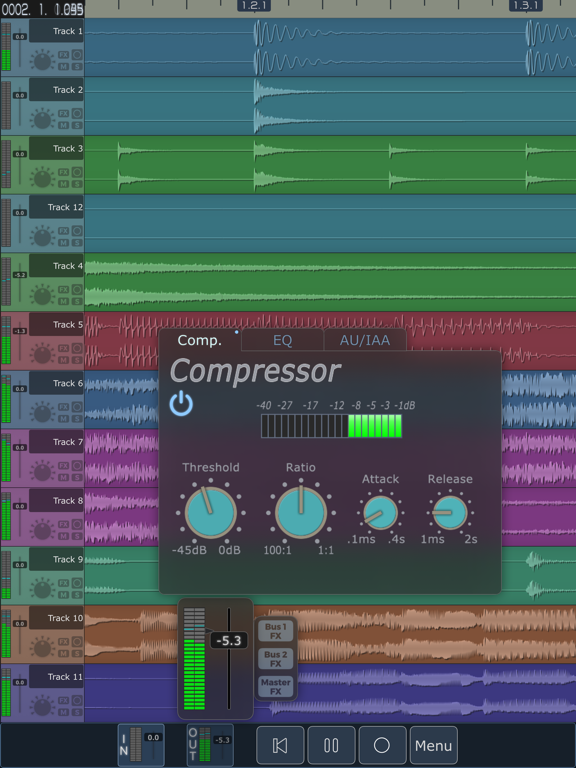
Task: Click Track 11 pan knob
Action: point(43,707)
